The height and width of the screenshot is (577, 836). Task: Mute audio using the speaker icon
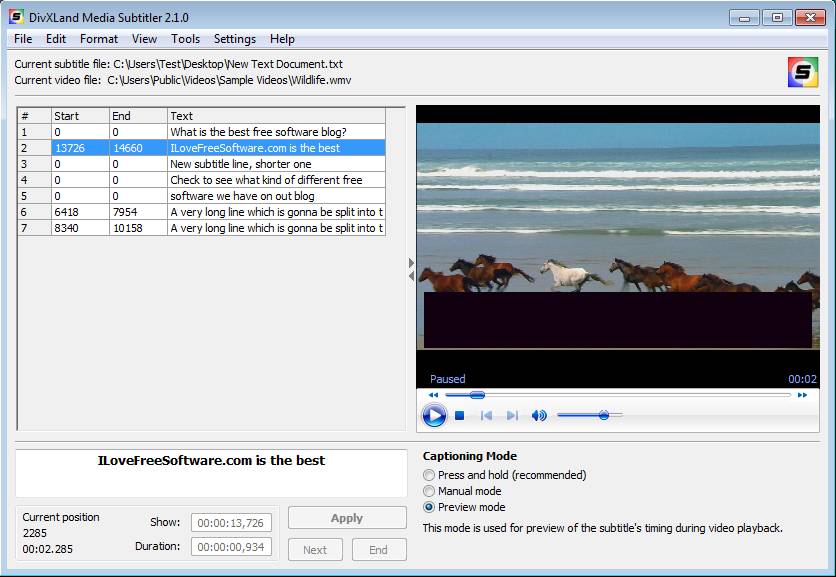(x=539, y=415)
